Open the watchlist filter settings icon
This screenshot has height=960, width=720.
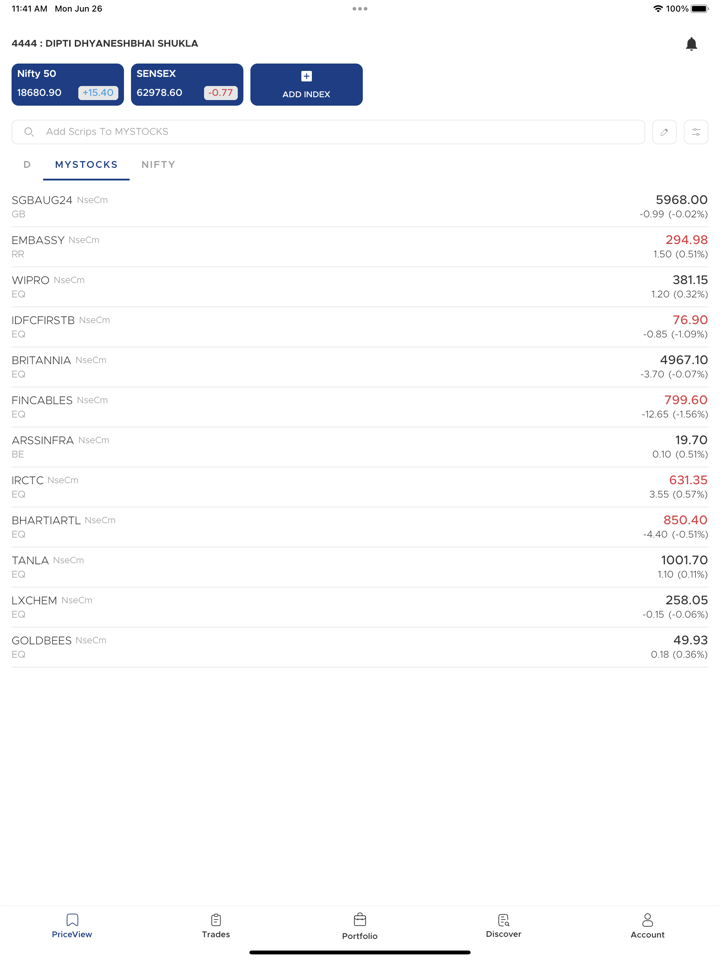click(696, 132)
